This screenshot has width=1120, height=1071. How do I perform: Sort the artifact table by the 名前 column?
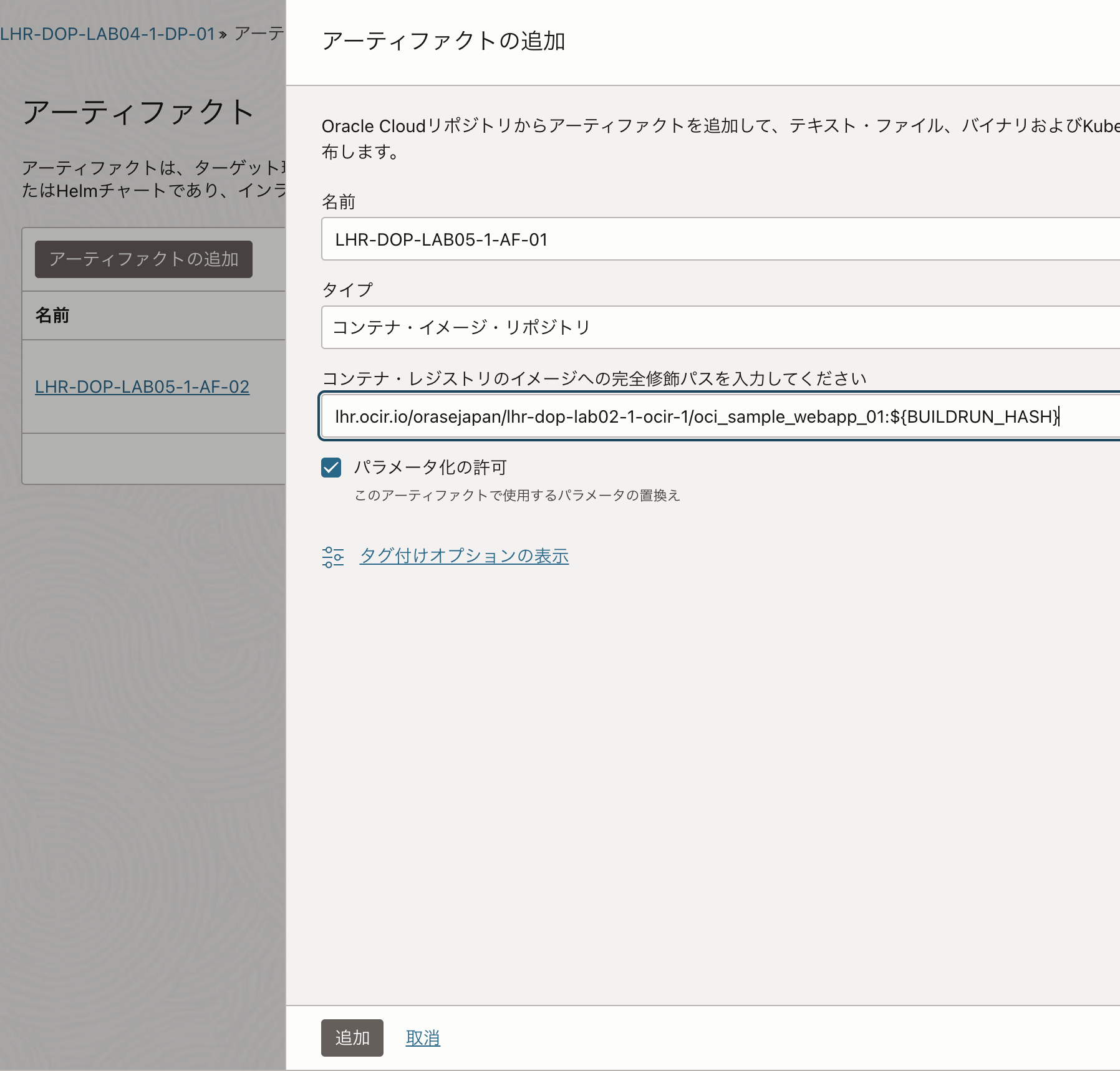click(x=52, y=315)
